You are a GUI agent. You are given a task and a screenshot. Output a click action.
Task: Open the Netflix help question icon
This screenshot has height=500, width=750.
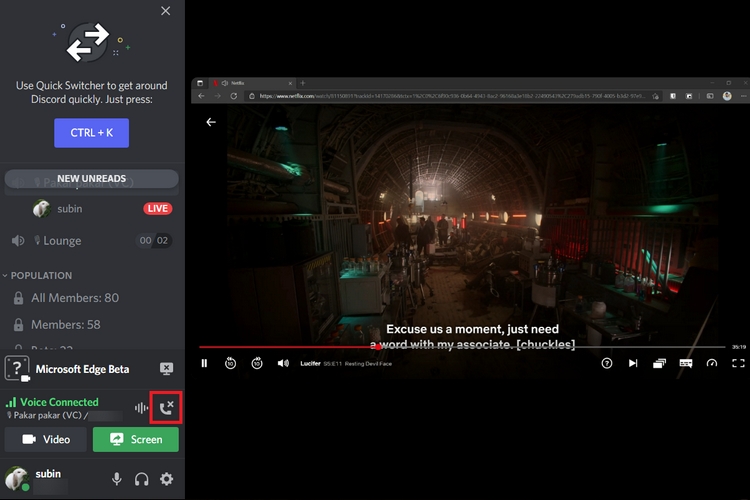coord(607,363)
